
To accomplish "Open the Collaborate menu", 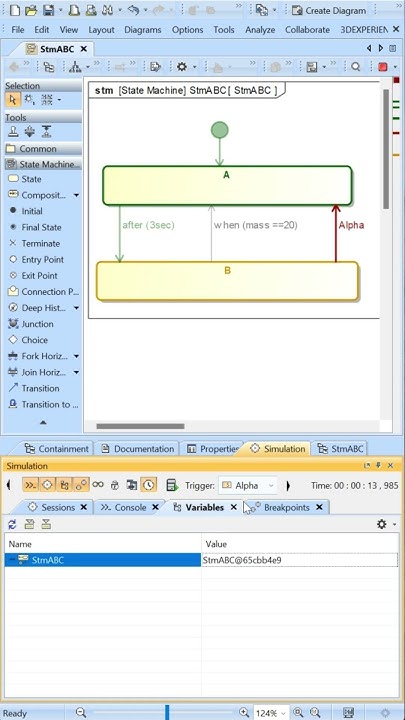I will point(307,29).
